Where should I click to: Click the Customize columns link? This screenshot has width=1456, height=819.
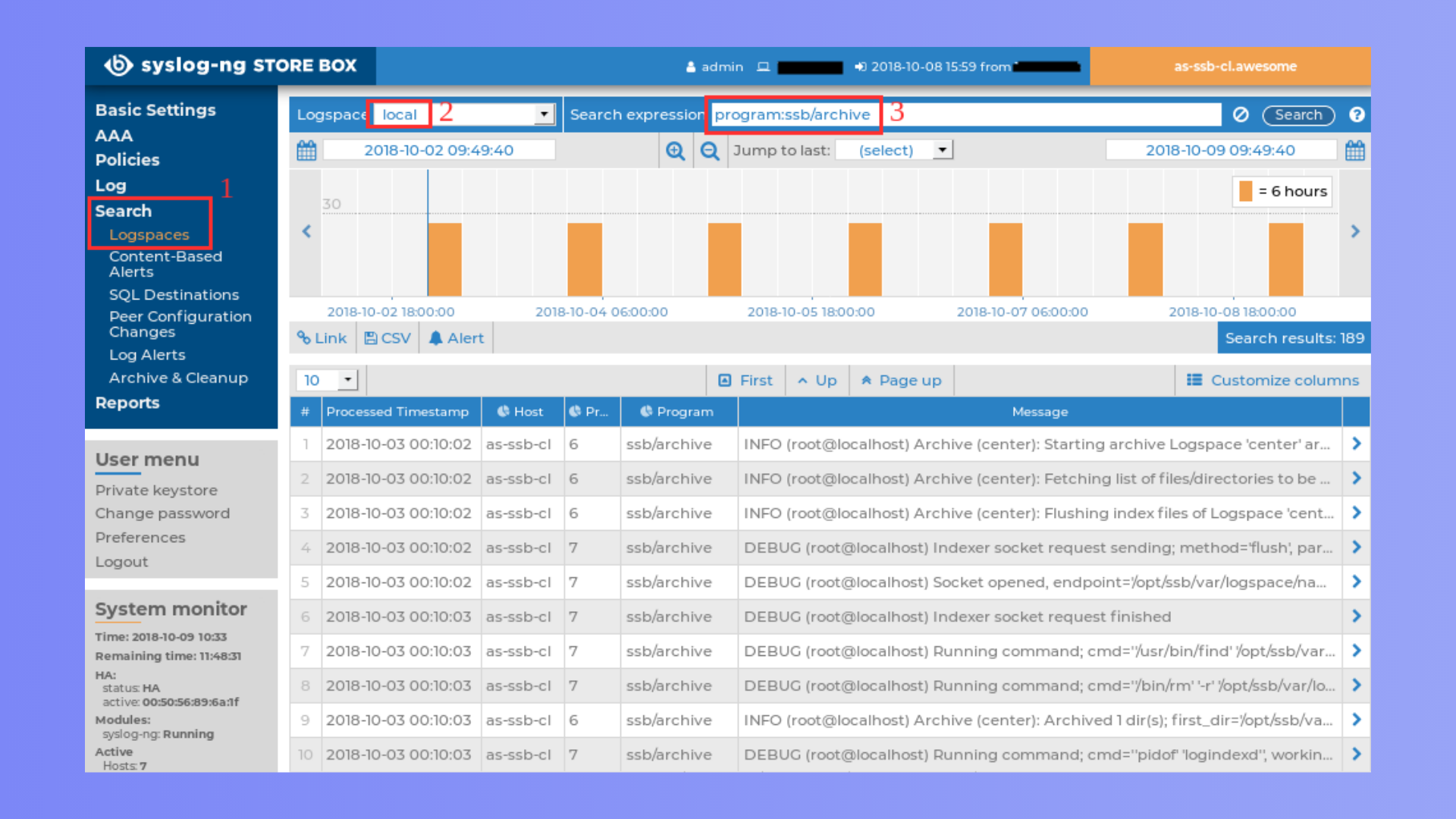(1274, 380)
